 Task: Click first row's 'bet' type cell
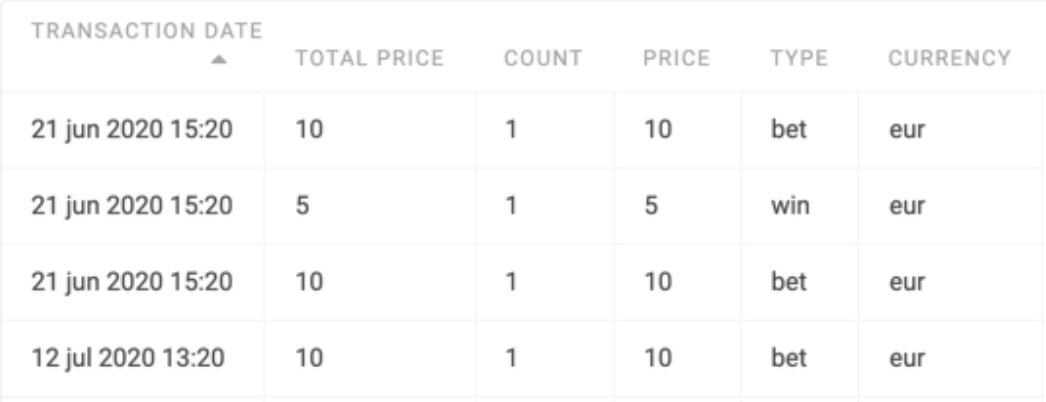(789, 129)
